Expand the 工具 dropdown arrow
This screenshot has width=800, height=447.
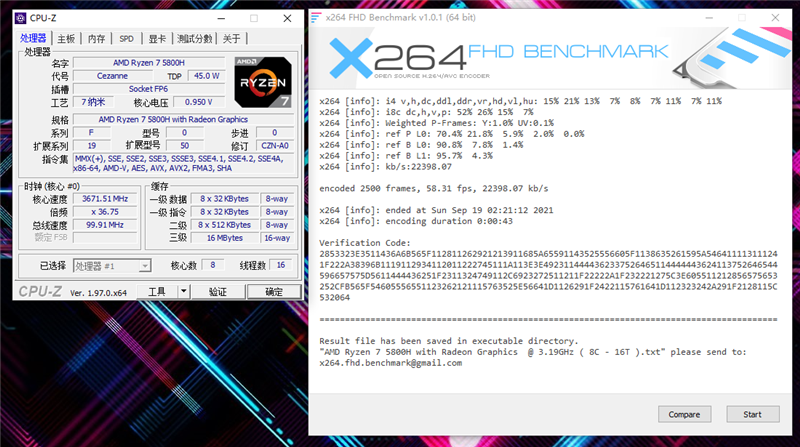(183, 292)
